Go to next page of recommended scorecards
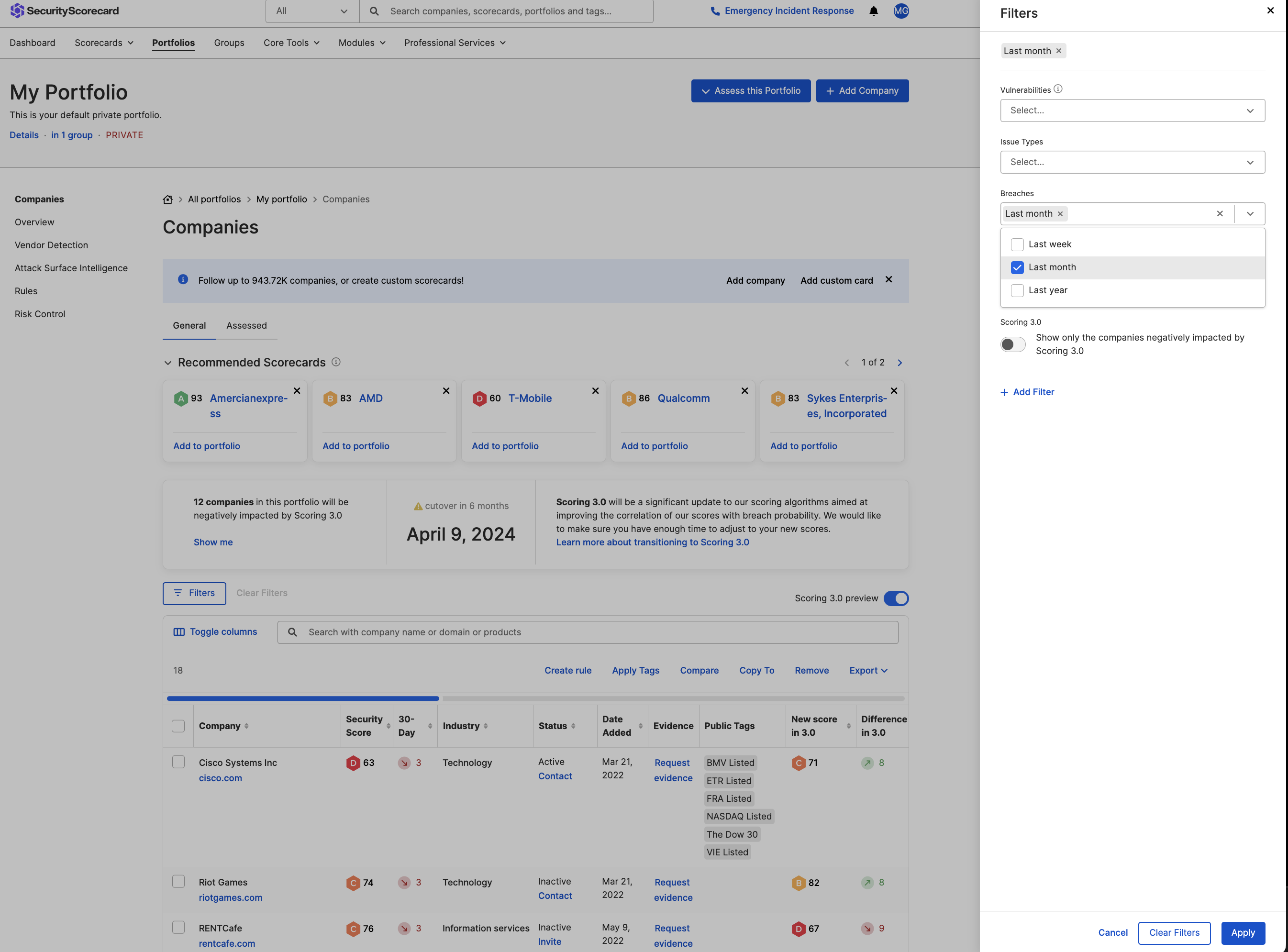The height and width of the screenshot is (952, 1288). tap(899, 363)
